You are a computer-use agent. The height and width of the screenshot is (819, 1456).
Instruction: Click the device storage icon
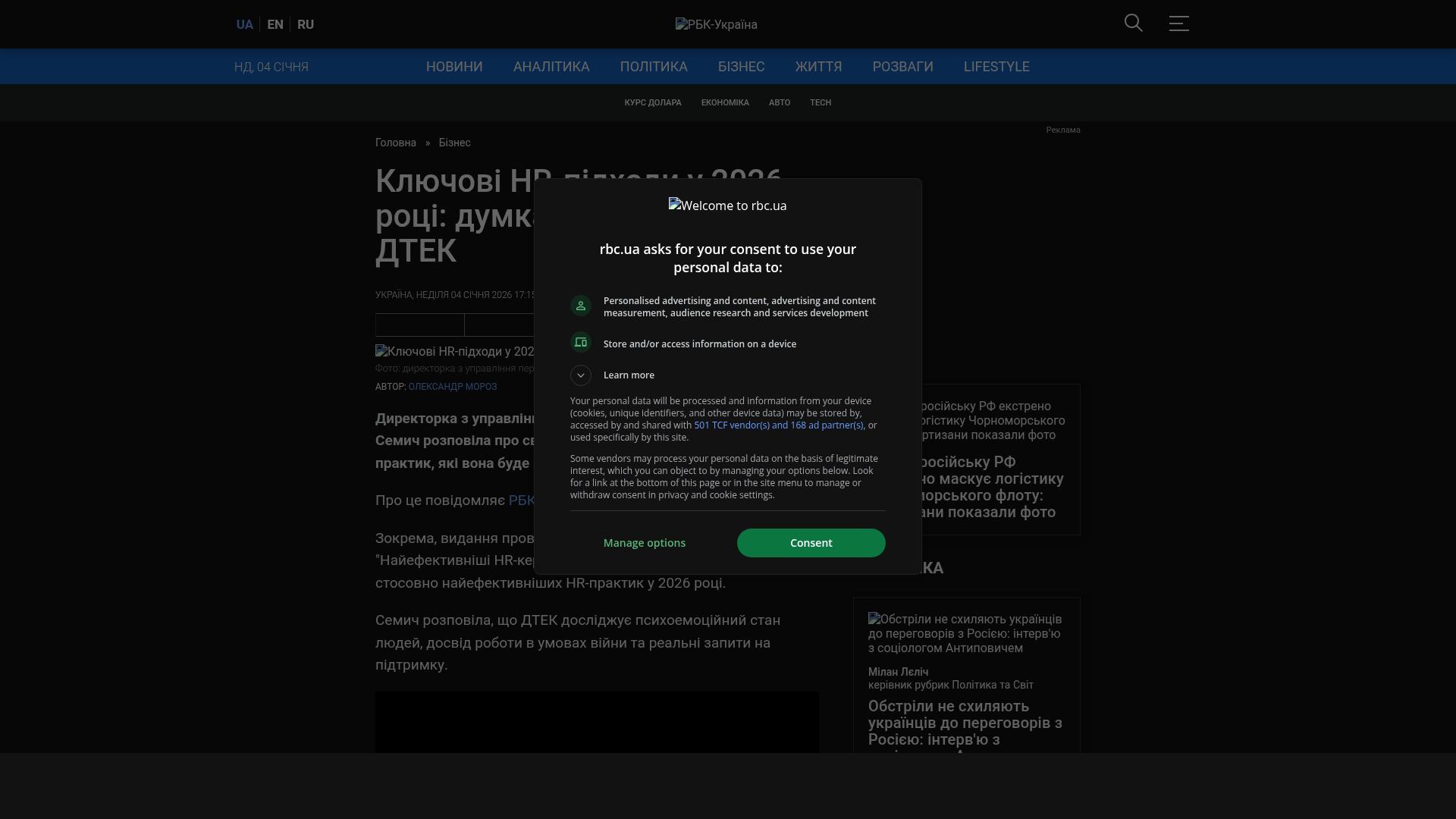[x=581, y=343]
